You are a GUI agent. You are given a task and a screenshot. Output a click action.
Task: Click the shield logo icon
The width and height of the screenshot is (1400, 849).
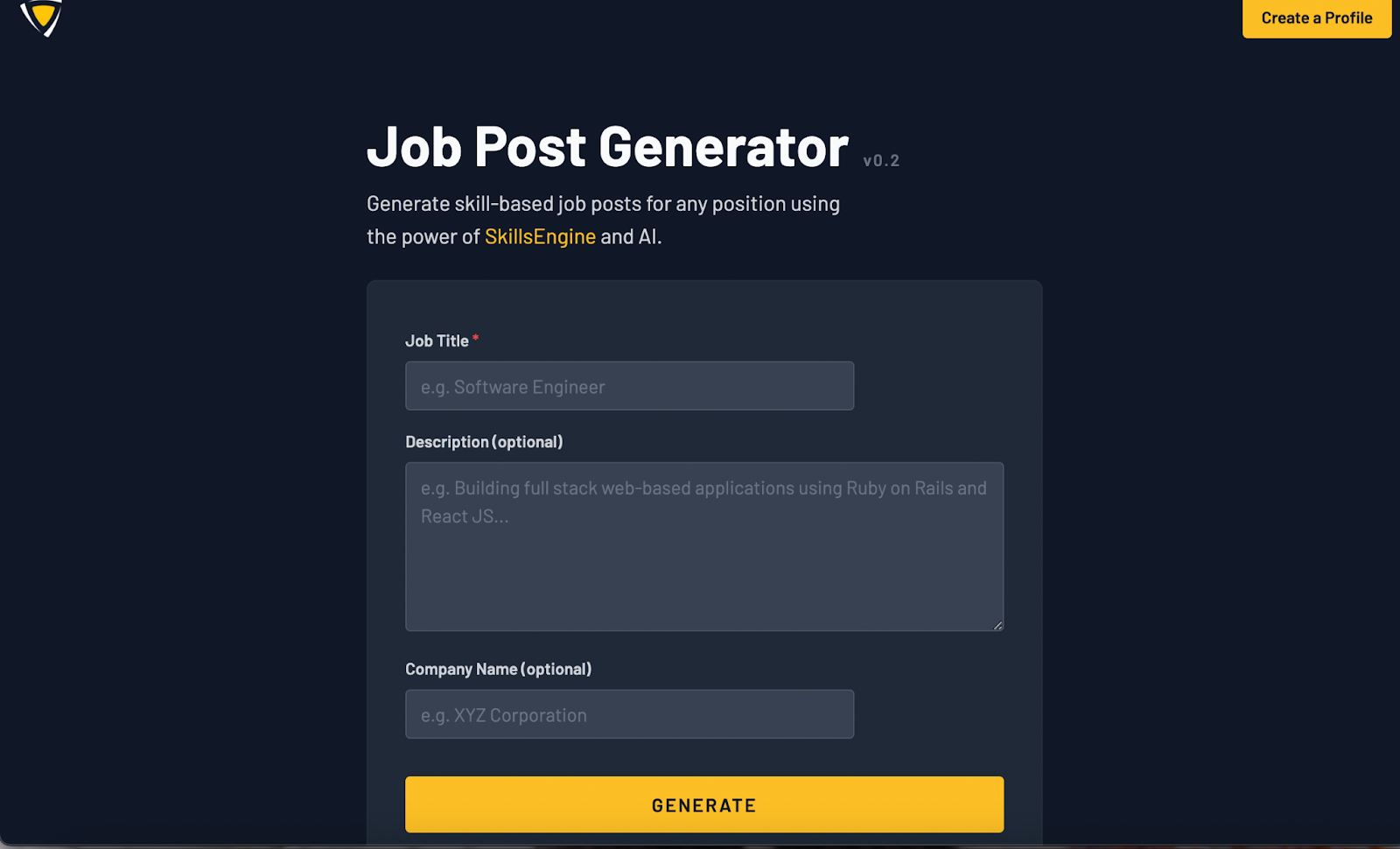pos(41,17)
